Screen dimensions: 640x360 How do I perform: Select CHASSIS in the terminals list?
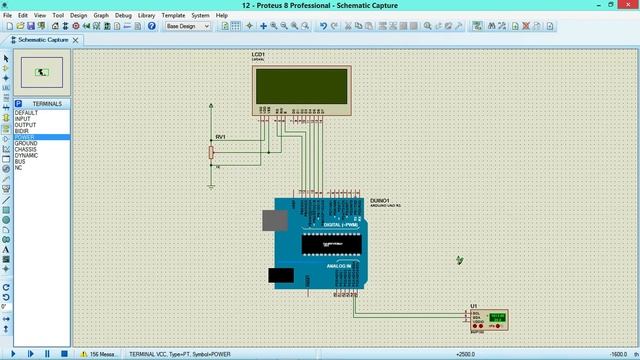coord(42,149)
